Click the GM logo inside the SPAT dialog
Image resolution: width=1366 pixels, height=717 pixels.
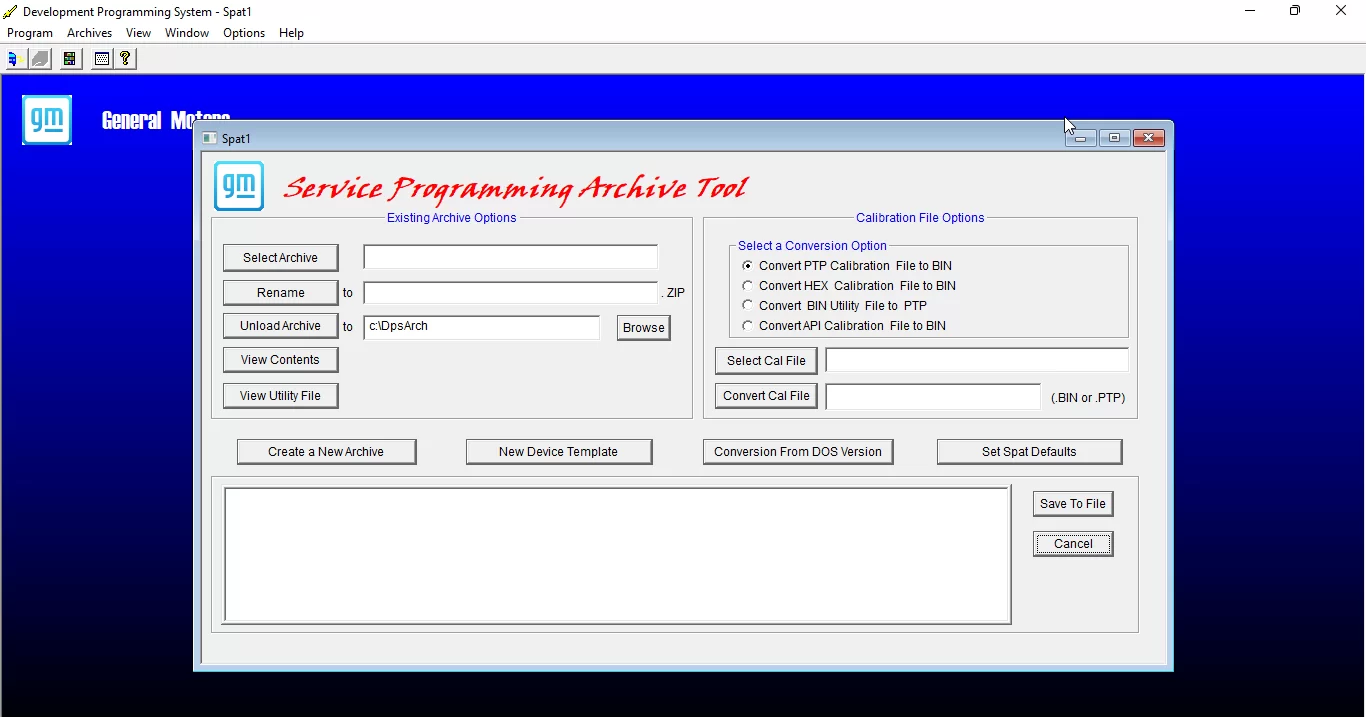click(239, 186)
